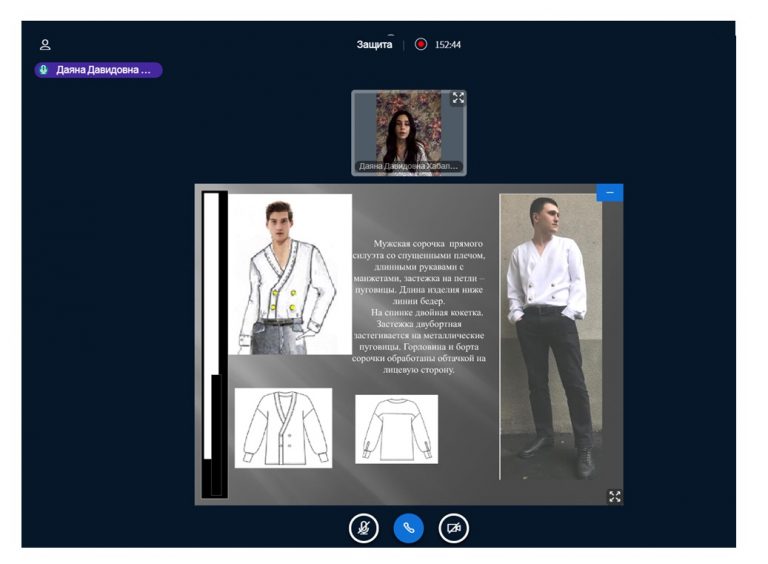The image size is (768, 564).
Task: Click the front technical drawing of shirt
Action: coord(283,428)
